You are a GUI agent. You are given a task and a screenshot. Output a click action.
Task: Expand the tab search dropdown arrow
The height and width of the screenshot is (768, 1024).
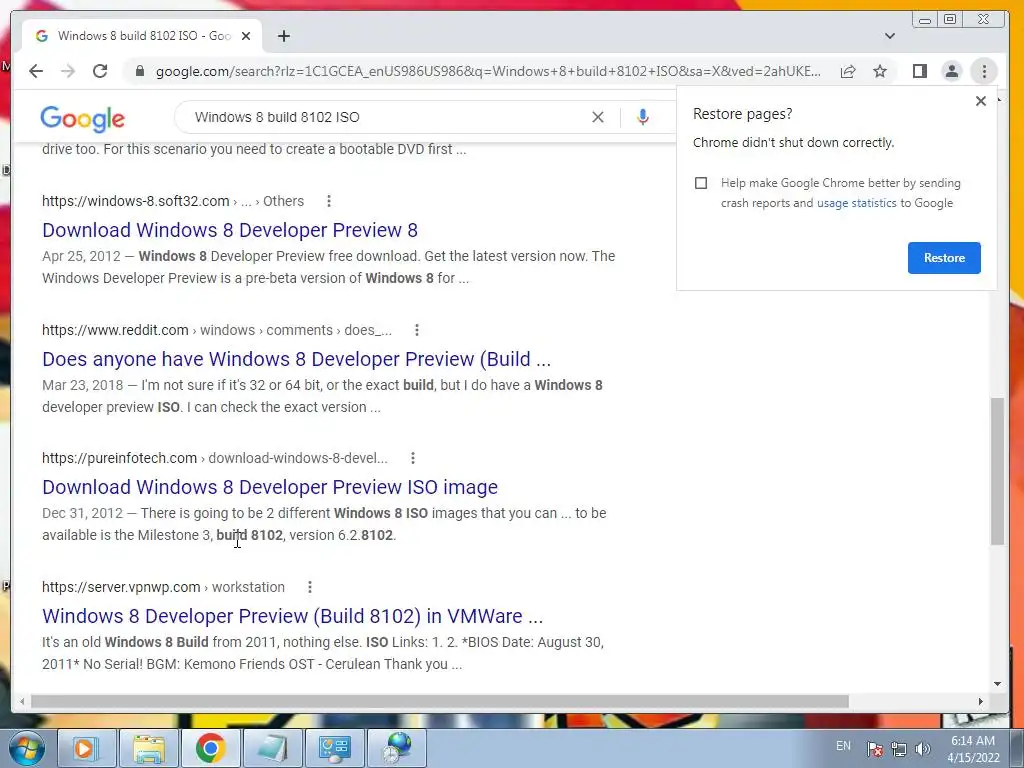889,36
